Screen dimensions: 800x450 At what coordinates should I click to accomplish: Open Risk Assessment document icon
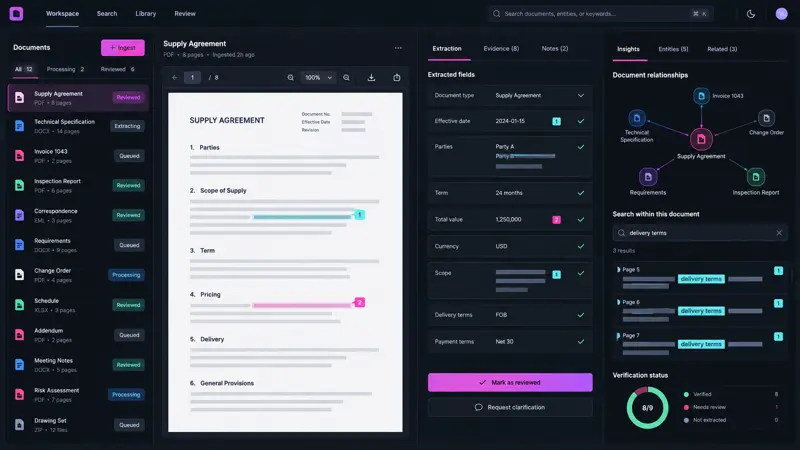coord(19,394)
